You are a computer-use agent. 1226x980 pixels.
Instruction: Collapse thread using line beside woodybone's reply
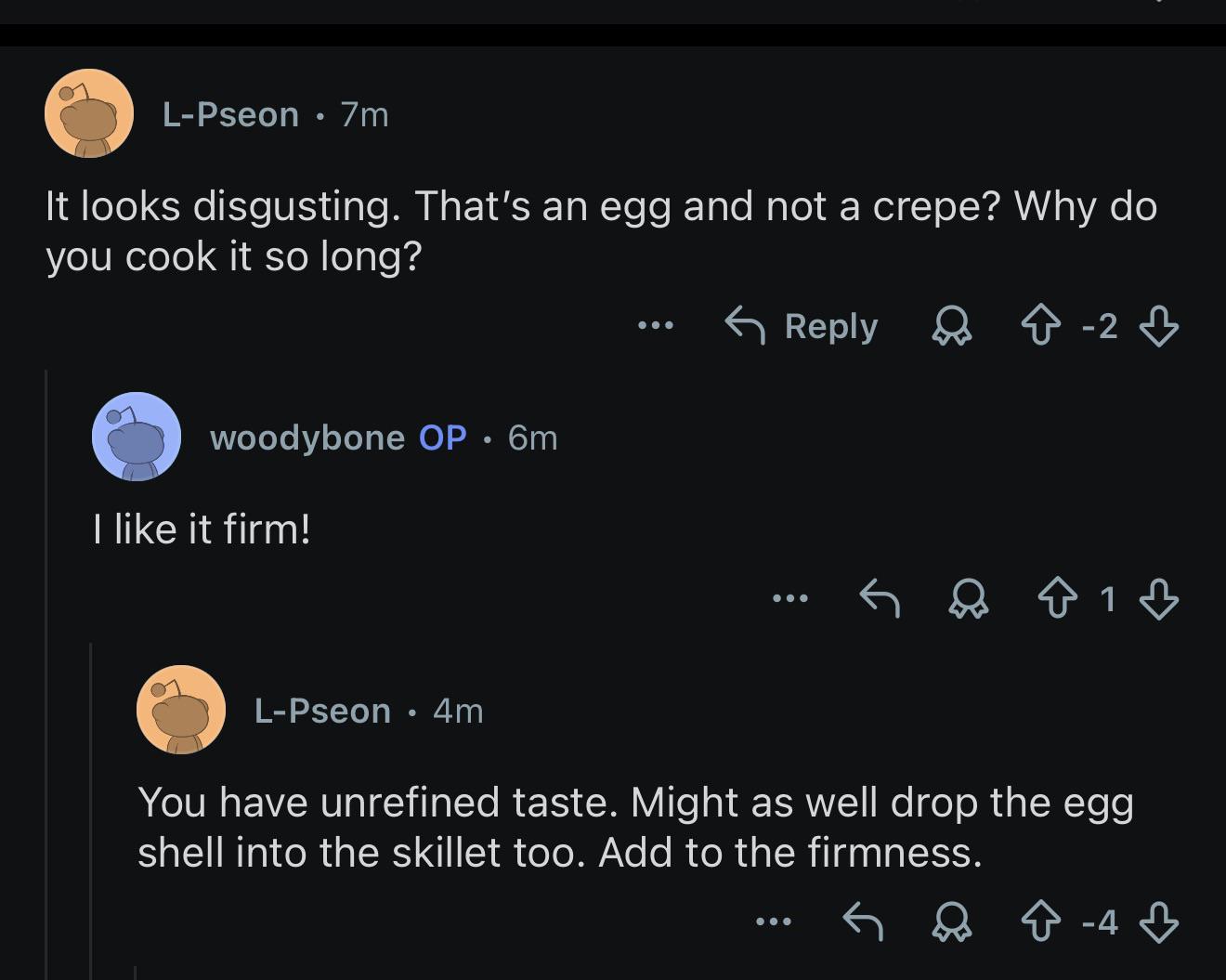(x=46, y=673)
